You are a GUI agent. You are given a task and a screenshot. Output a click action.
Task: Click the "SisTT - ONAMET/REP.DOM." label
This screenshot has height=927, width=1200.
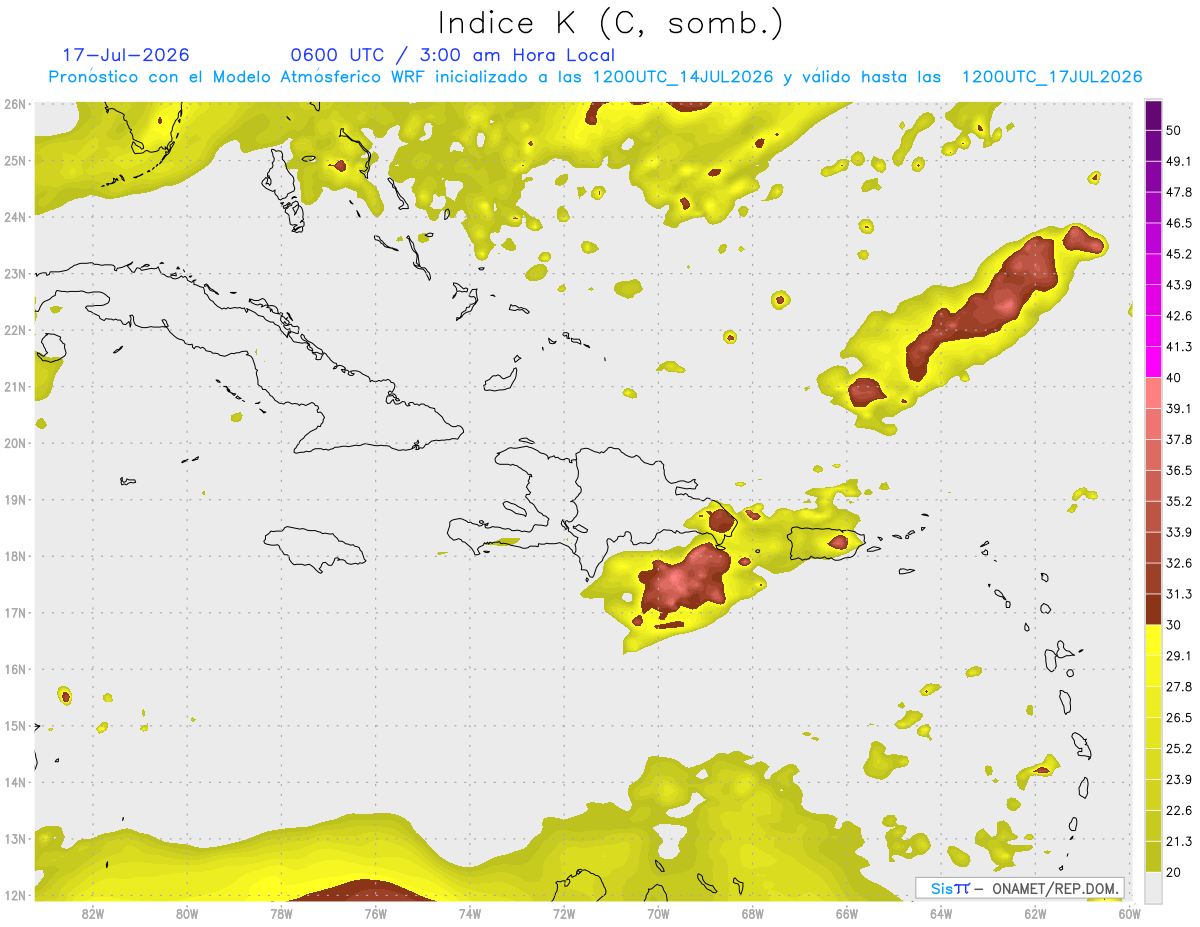click(x=1019, y=888)
